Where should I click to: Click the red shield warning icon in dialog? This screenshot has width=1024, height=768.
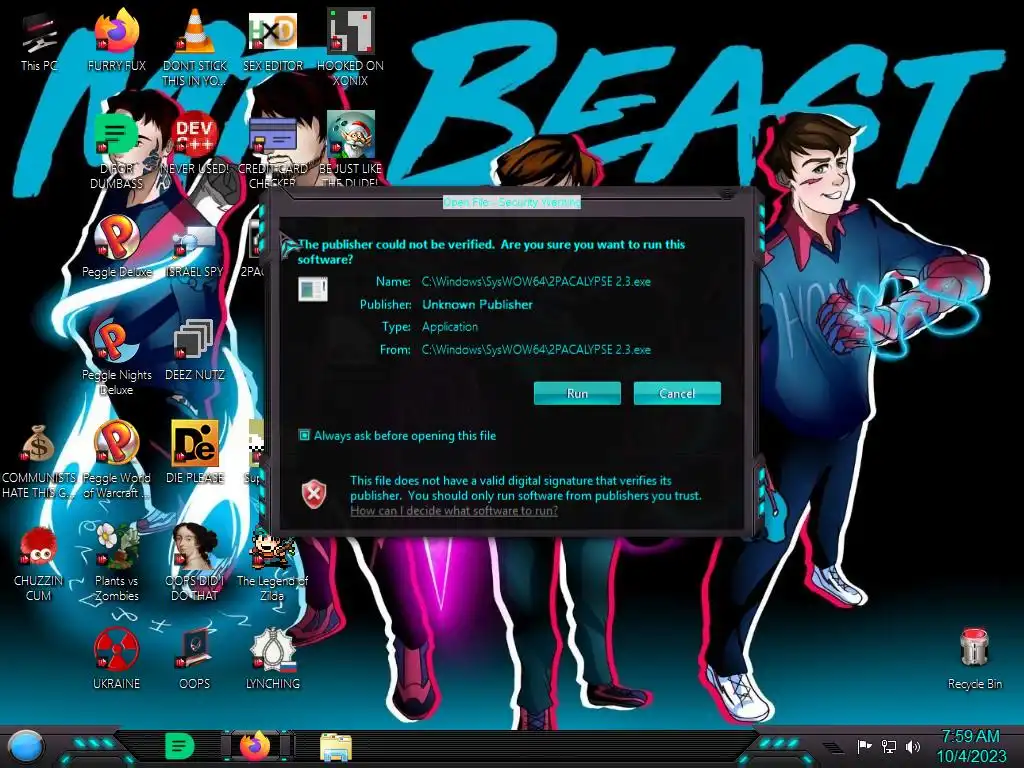313,493
